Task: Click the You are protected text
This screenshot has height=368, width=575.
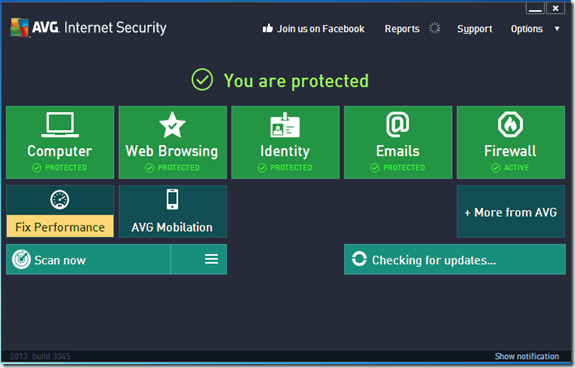Action: click(296, 81)
